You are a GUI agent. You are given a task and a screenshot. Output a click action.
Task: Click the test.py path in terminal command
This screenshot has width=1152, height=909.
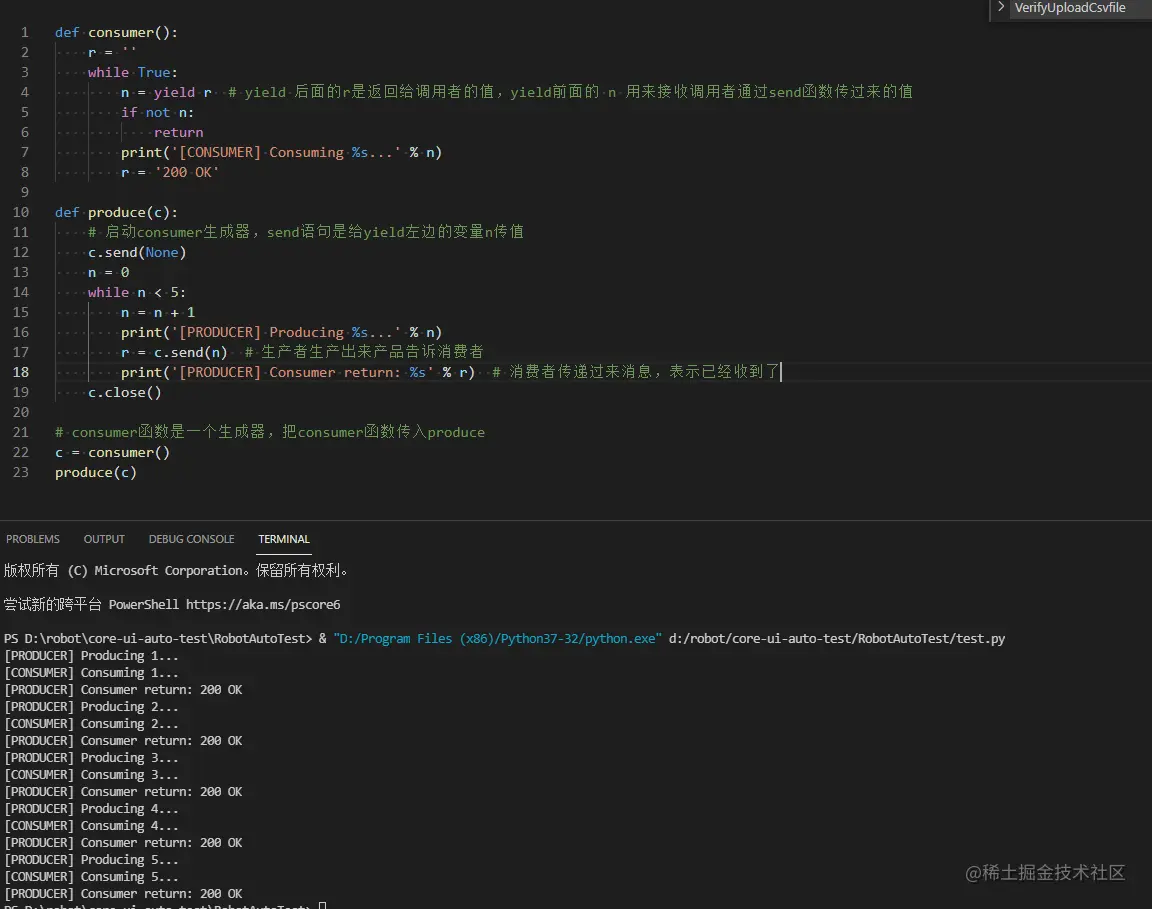[x=836, y=639]
